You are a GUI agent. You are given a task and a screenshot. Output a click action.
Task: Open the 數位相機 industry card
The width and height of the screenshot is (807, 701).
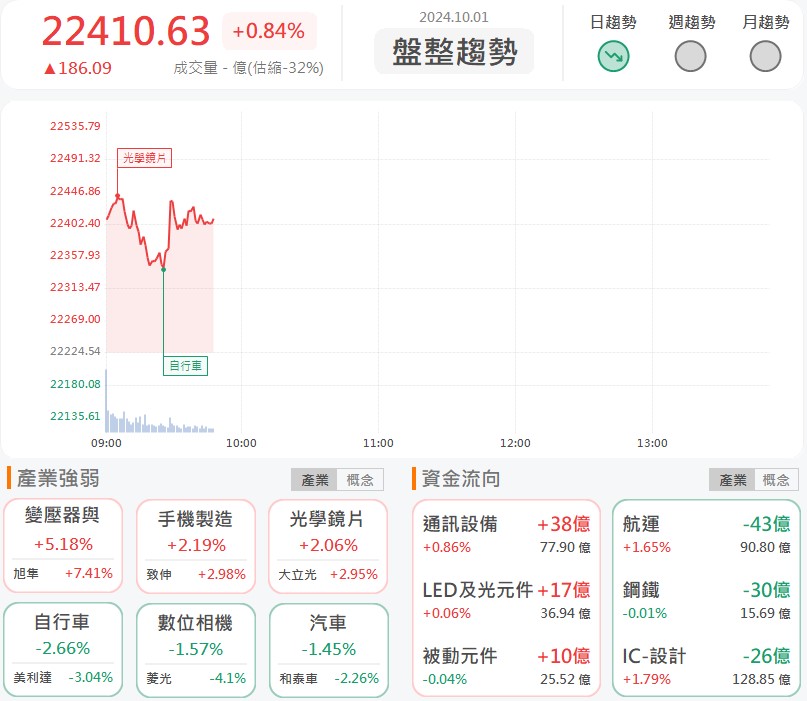pyautogui.click(x=196, y=651)
